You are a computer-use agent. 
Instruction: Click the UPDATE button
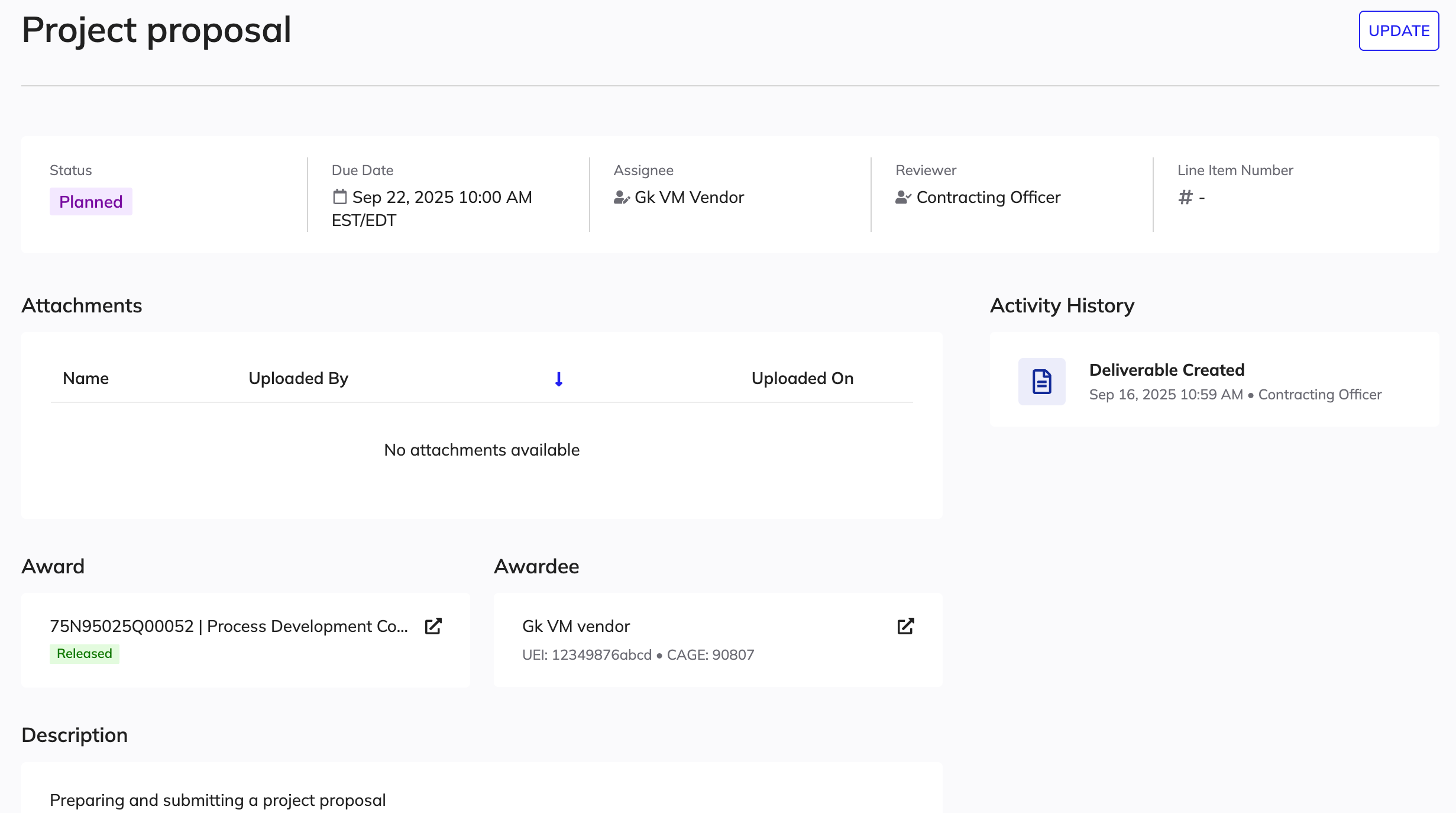point(1399,31)
